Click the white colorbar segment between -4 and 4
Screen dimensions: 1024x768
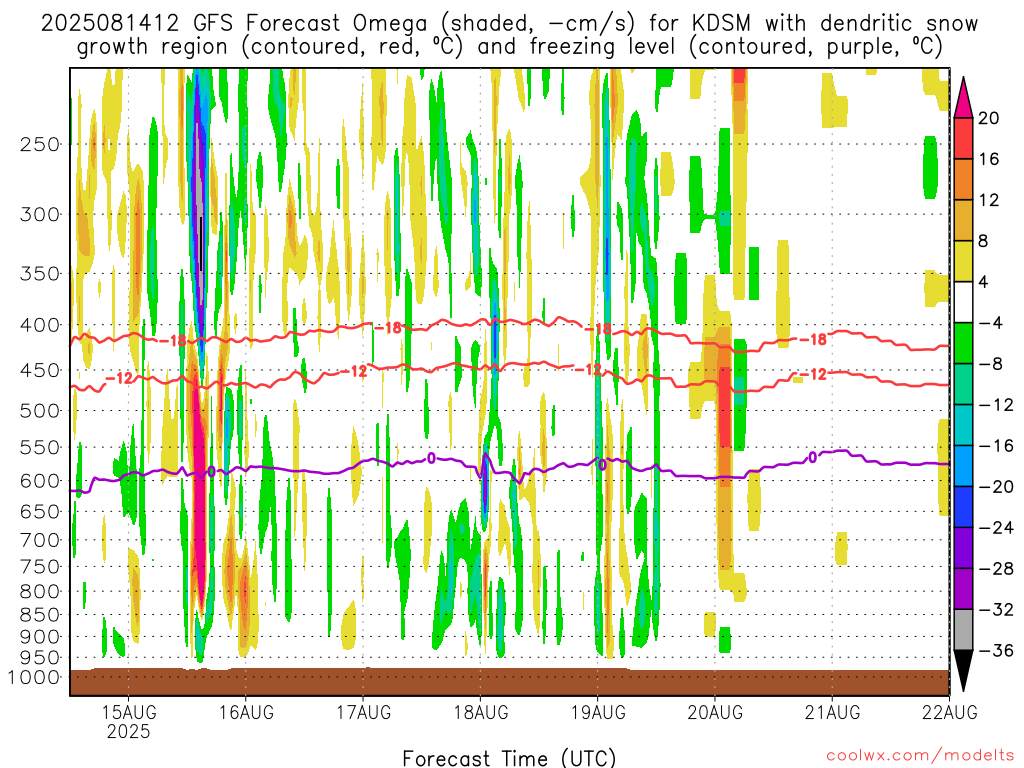point(963,302)
